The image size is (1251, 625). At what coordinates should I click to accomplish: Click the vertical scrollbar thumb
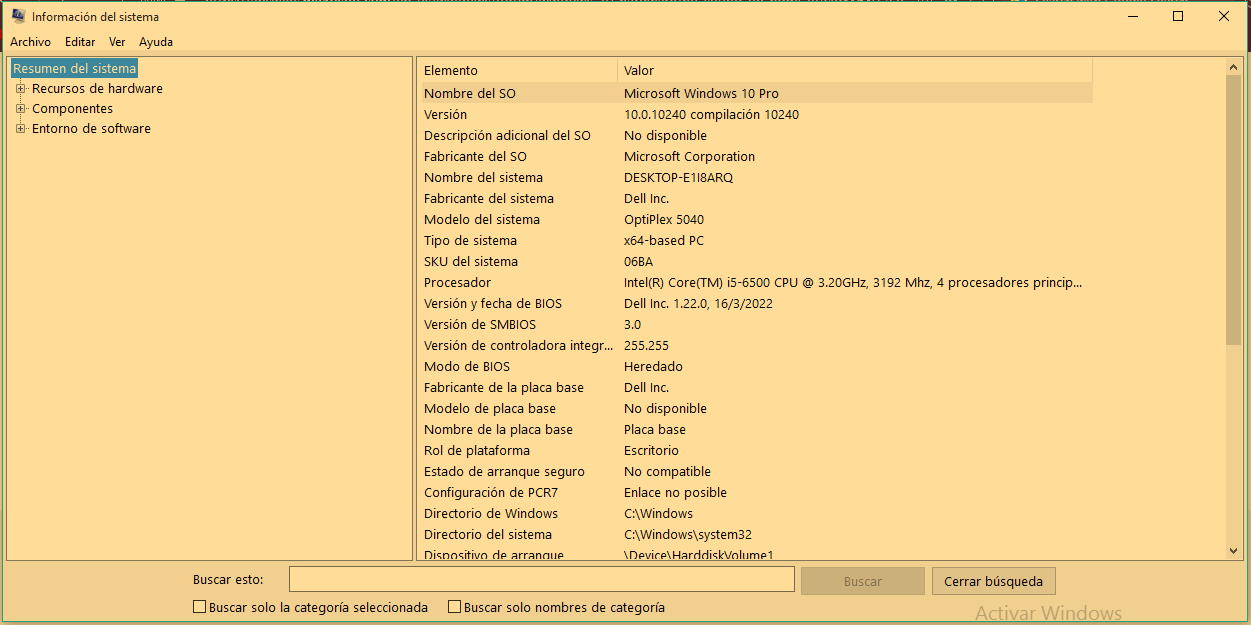tap(1233, 210)
